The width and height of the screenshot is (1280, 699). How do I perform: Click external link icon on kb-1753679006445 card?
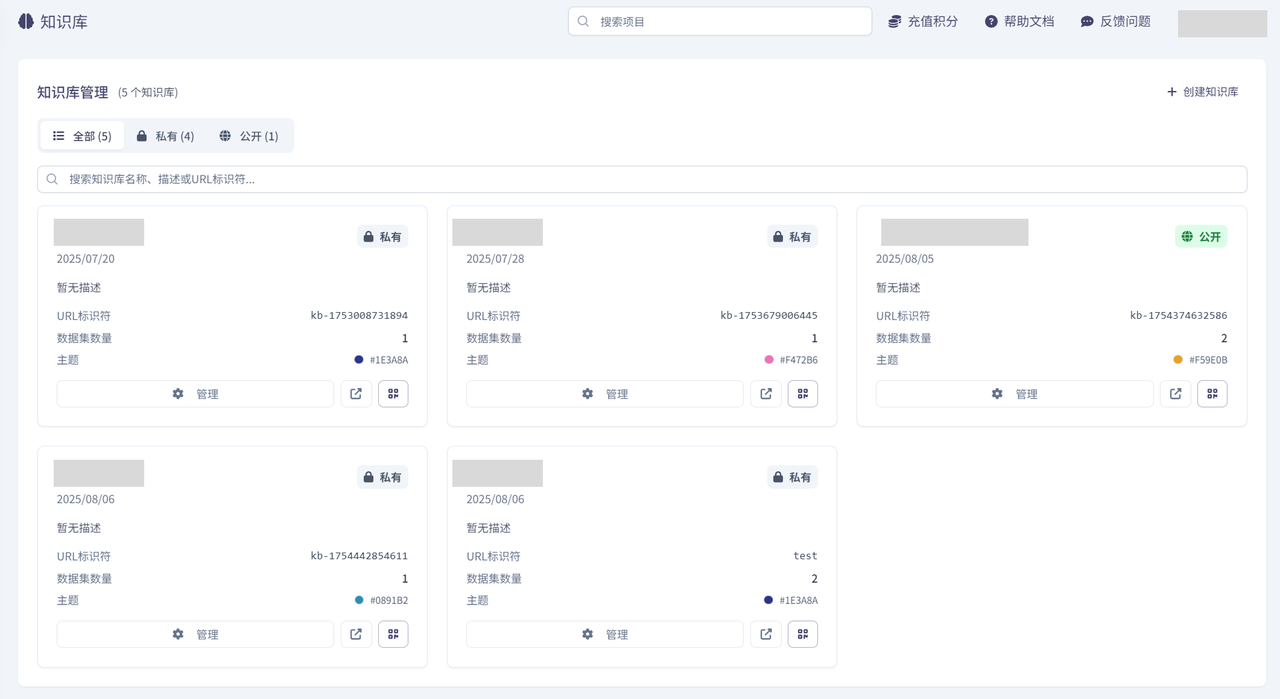pyautogui.click(x=766, y=393)
